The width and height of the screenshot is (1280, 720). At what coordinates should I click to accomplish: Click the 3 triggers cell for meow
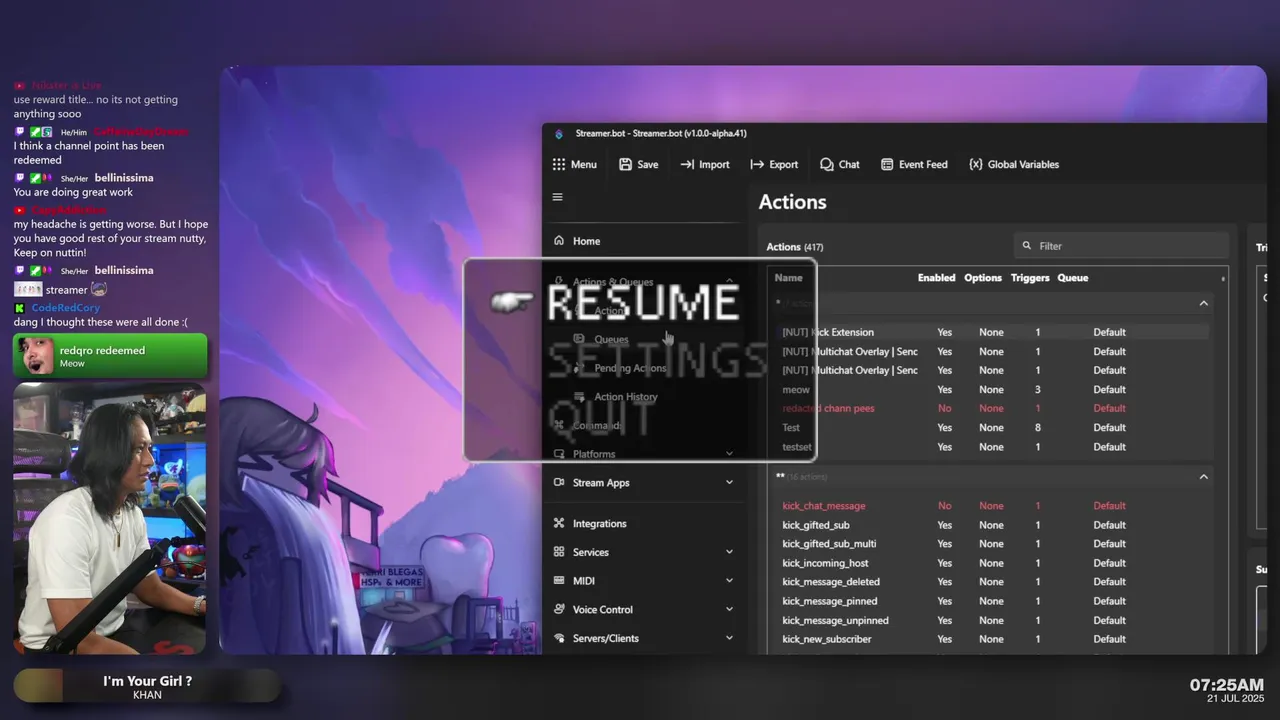coord(1037,389)
